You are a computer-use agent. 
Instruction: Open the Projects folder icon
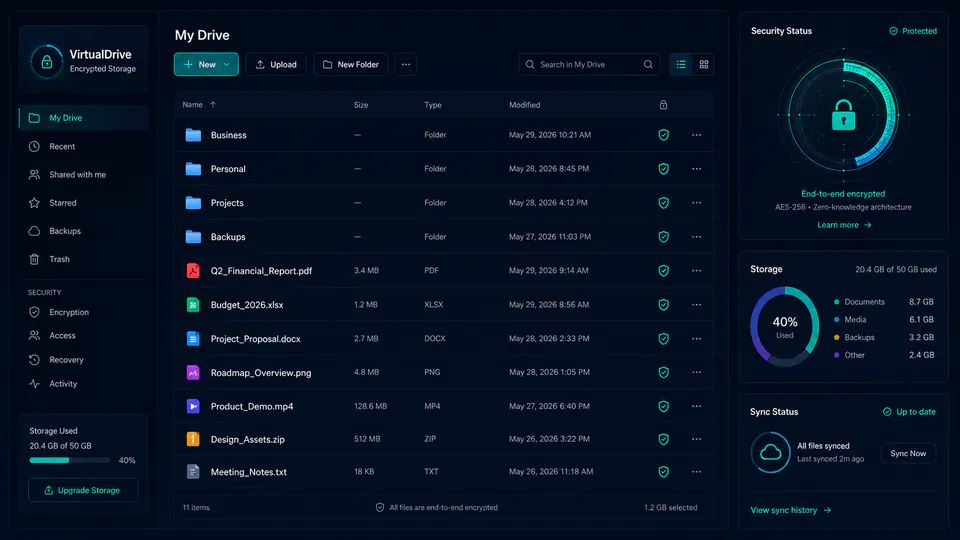click(193, 203)
